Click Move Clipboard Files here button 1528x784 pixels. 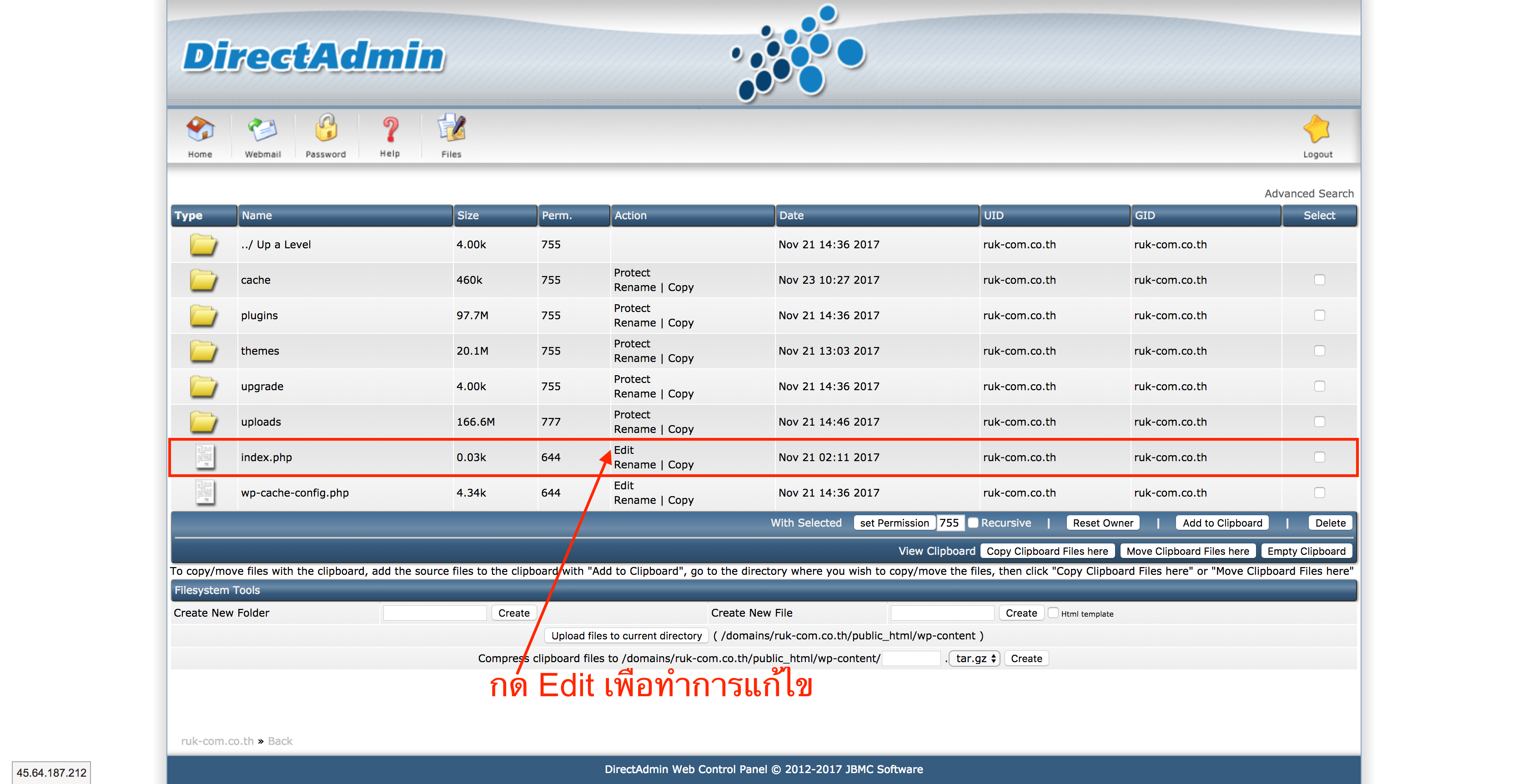tap(1187, 552)
